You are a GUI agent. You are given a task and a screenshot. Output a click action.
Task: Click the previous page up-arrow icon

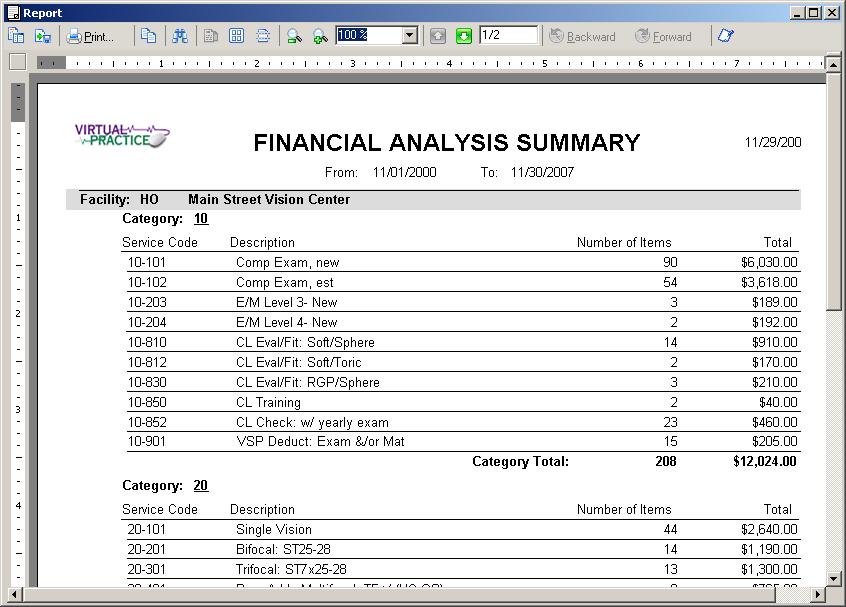coord(438,36)
